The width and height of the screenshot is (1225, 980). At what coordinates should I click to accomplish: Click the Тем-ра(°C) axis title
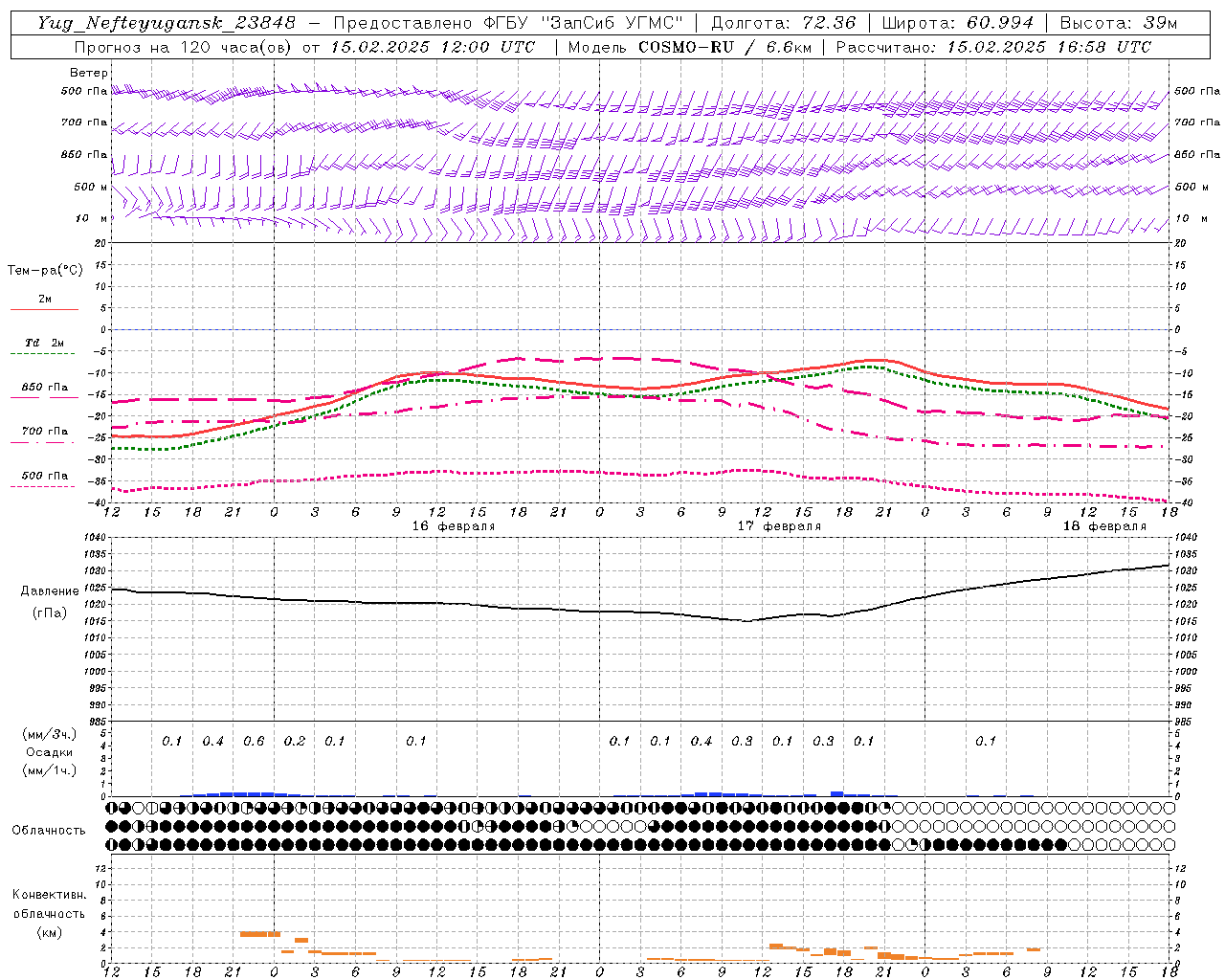point(45,270)
